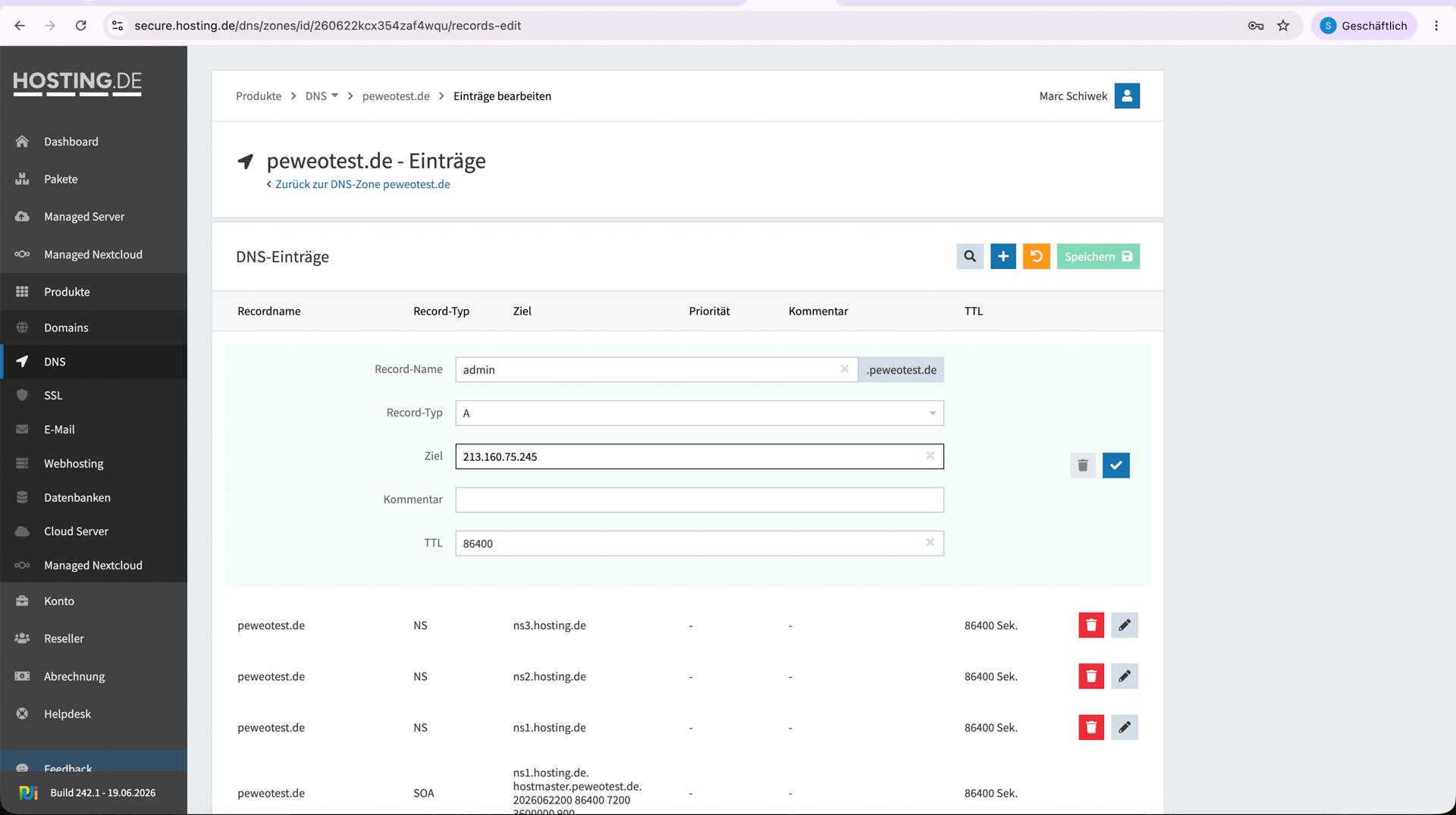Edit the ns1.hosting.de NS record
Viewport: 1456px width, 815px height.
pyautogui.click(x=1125, y=728)
